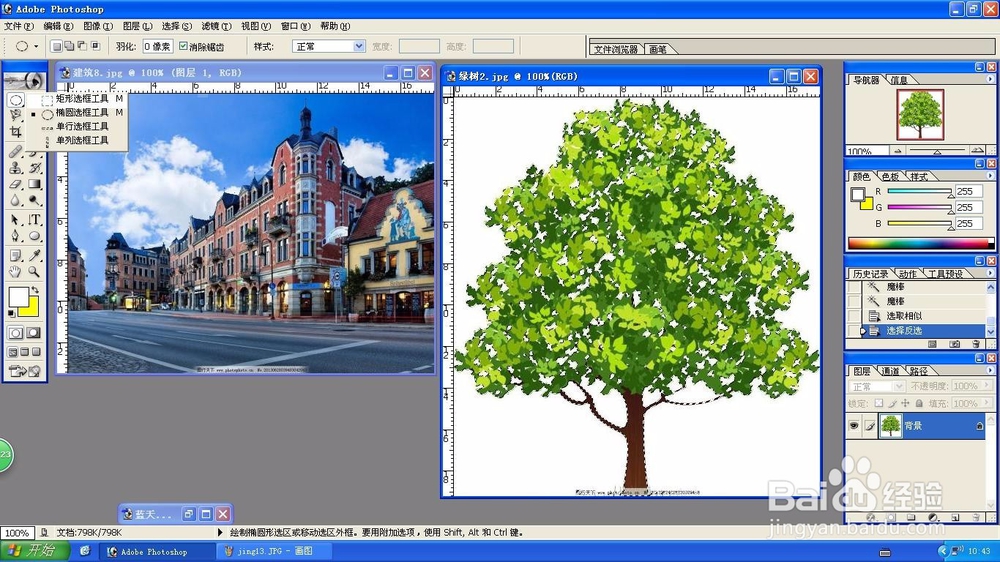Select the Ellipse shape tool
The image size is (1000, 562).
[x=34, y=235]
